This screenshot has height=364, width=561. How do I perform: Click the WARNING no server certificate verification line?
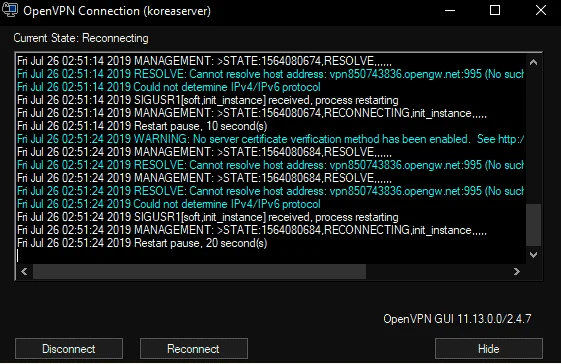(270, 139)
